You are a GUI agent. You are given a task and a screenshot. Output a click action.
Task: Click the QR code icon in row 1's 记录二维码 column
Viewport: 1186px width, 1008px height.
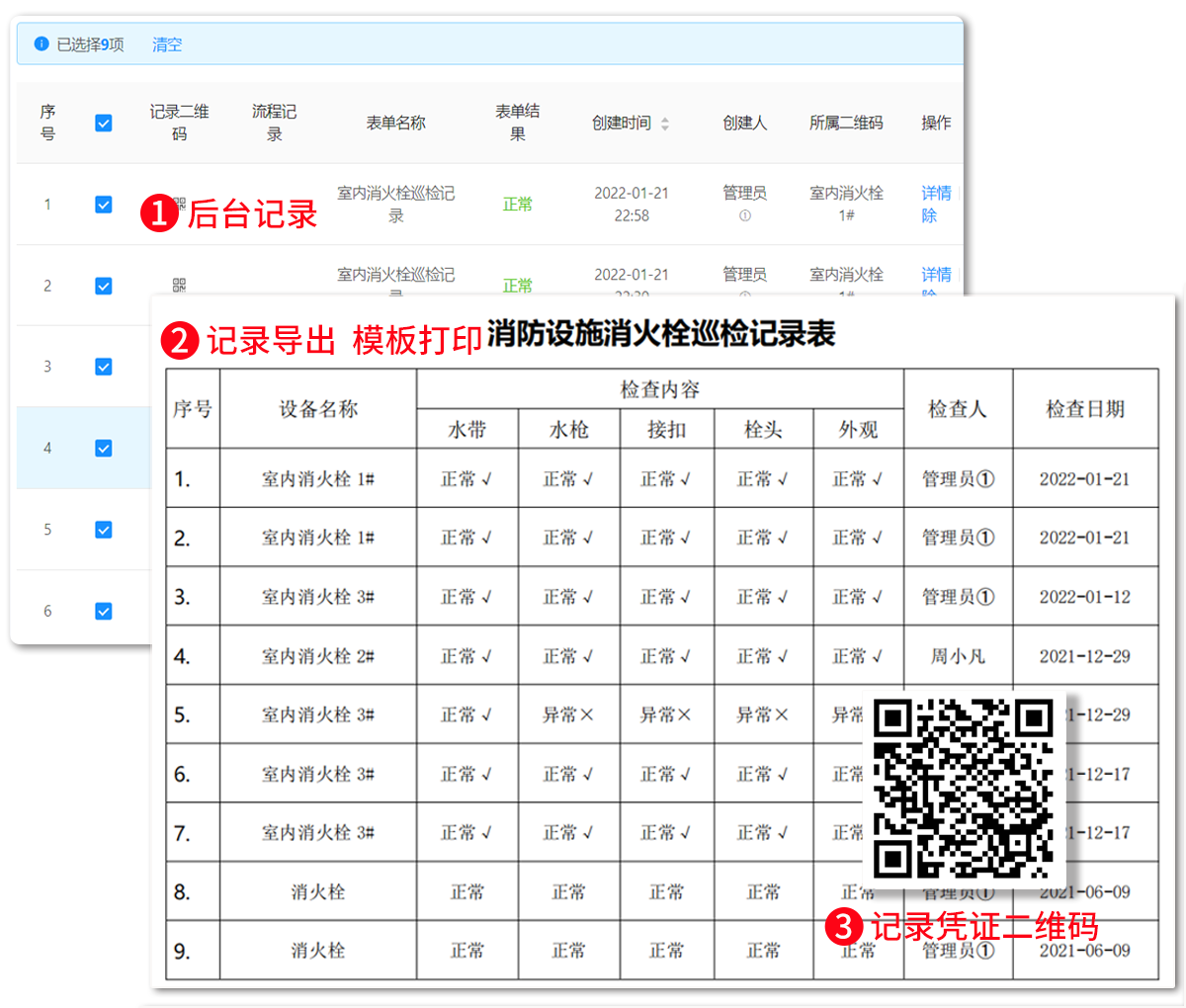180,203
